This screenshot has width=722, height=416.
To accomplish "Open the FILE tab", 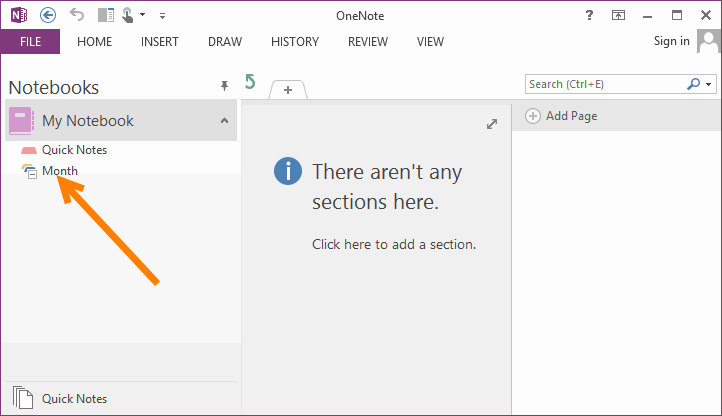I will pyautogui.click(x=30, y=41).
